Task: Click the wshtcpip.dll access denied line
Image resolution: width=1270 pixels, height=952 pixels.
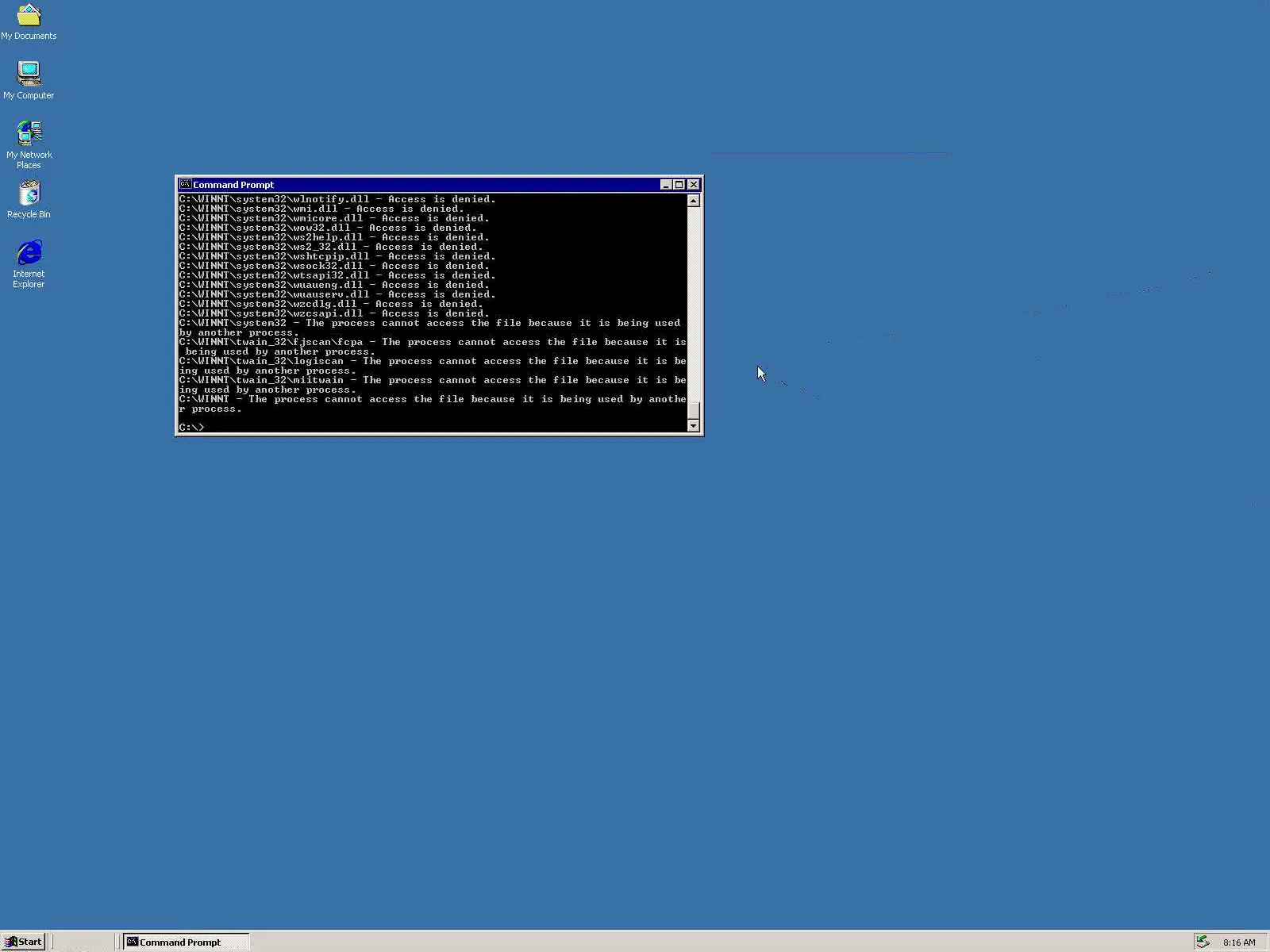Action: tap(337, 256)
